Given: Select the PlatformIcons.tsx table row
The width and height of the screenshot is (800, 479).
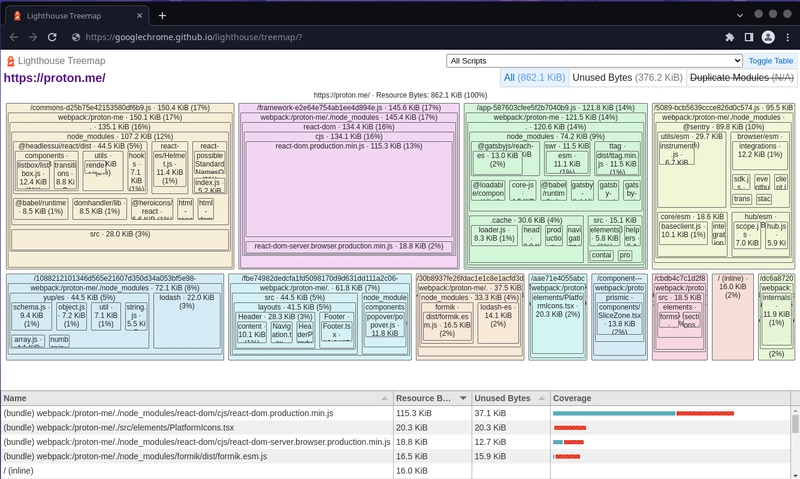Looking at the screenshot, I should point(396,427).
